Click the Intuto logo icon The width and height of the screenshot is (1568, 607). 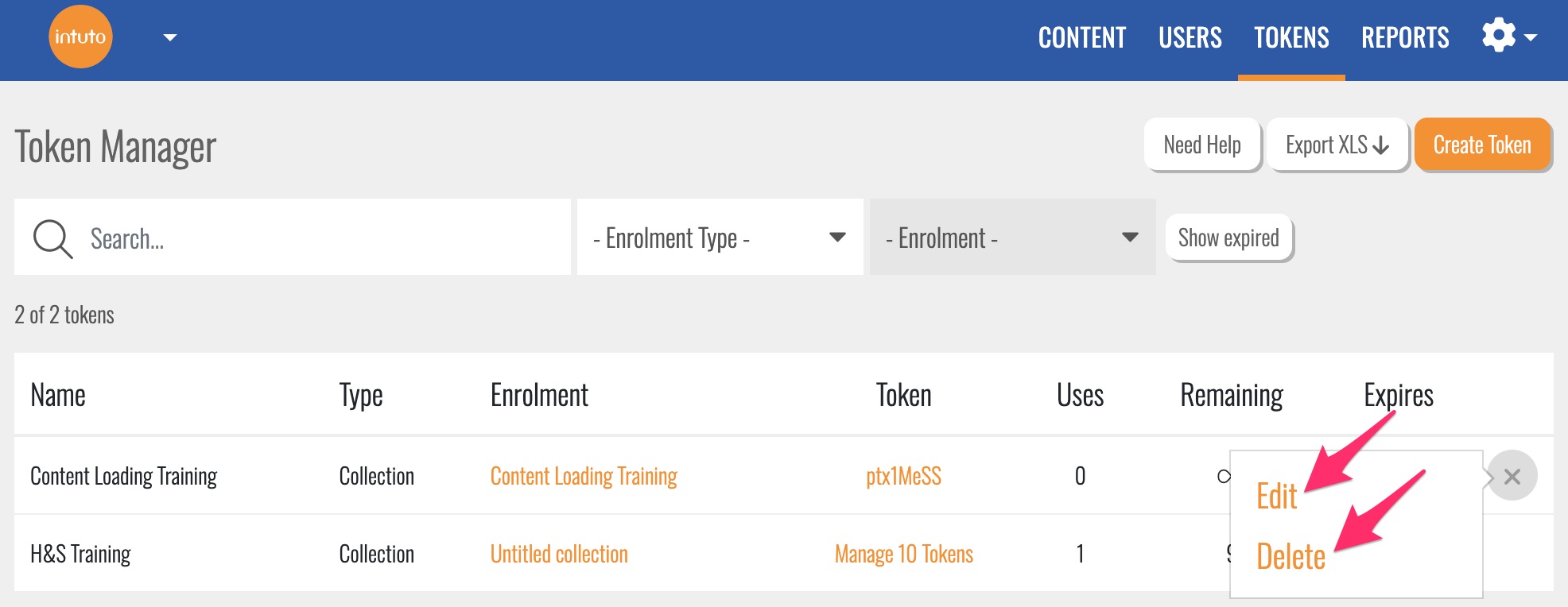[x=80, y=37]
